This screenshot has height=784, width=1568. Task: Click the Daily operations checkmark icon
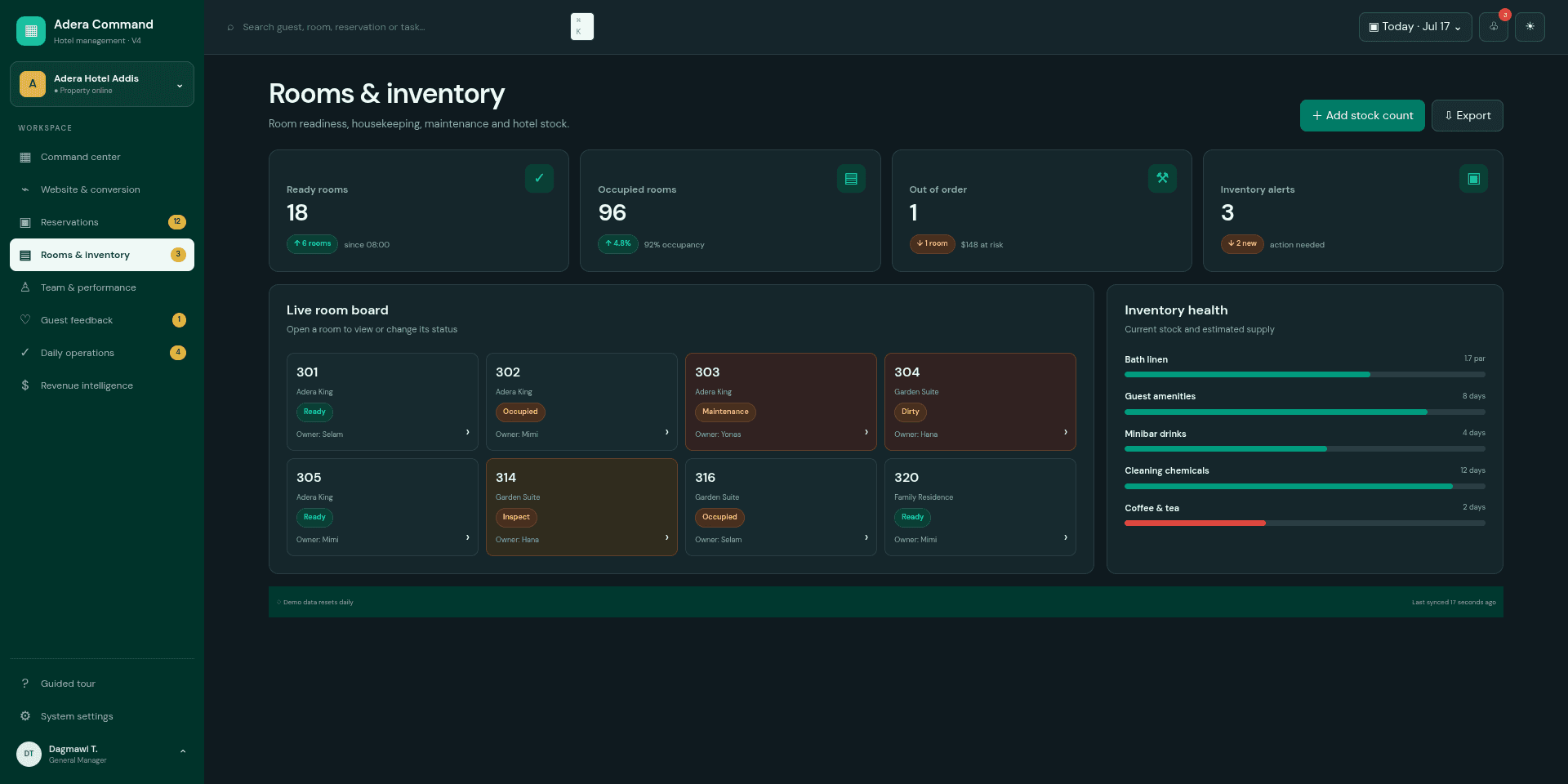(25, 353)
